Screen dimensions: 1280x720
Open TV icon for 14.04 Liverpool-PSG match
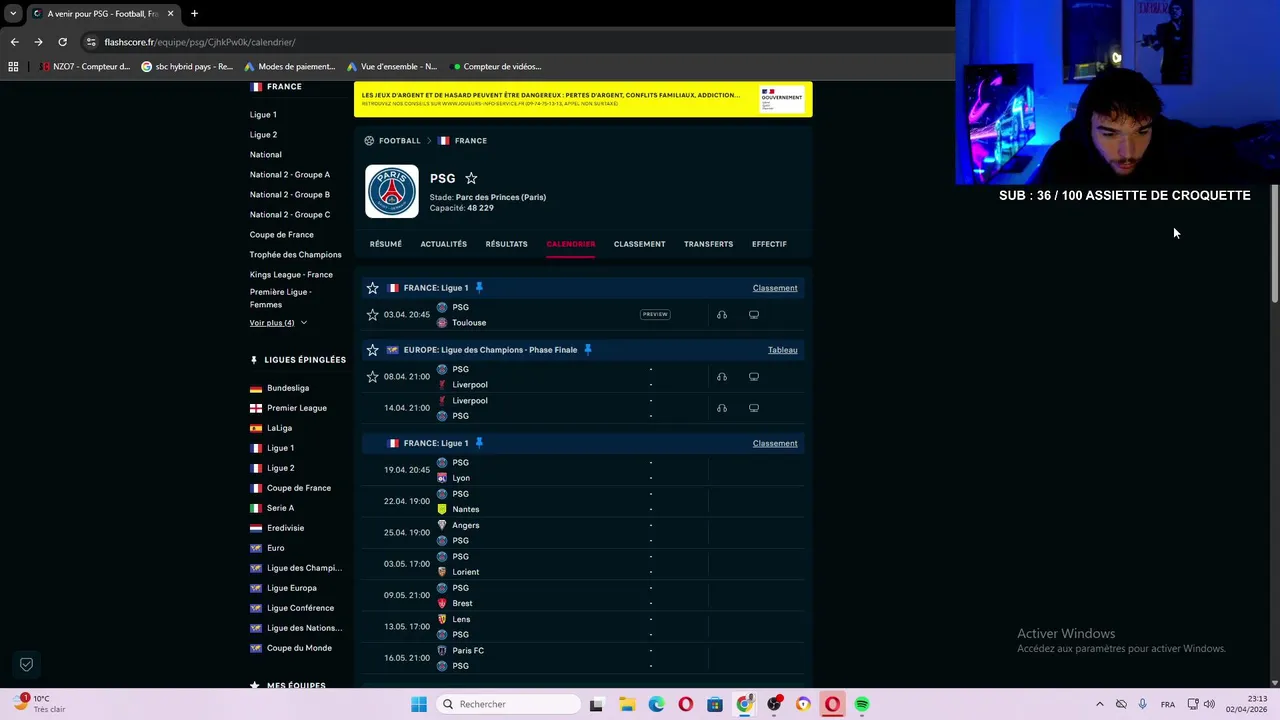point(754,408)
